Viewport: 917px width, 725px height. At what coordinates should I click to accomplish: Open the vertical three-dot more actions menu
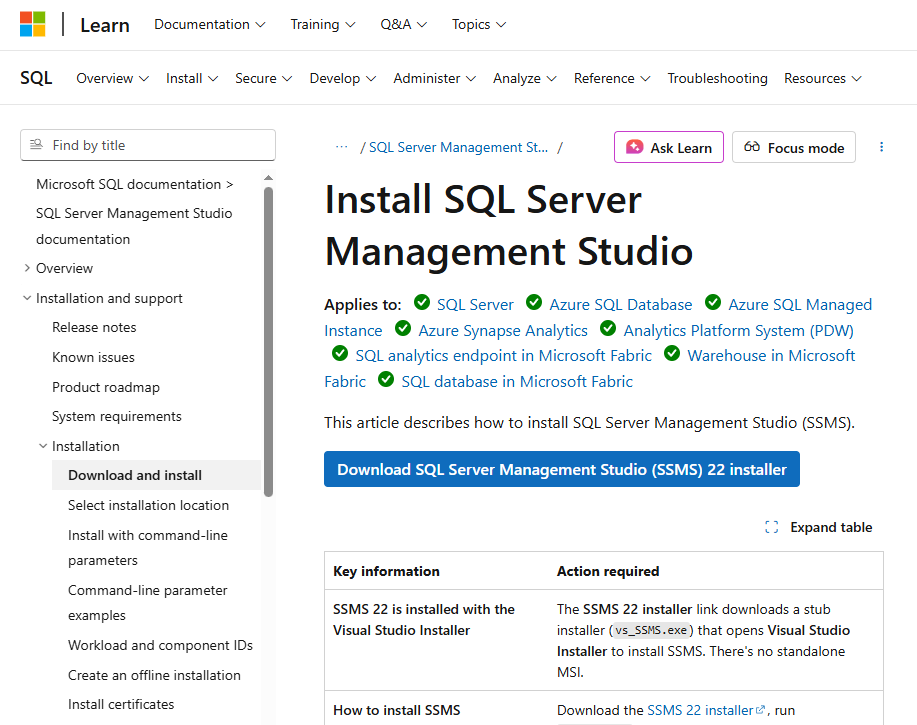[881, 147]
